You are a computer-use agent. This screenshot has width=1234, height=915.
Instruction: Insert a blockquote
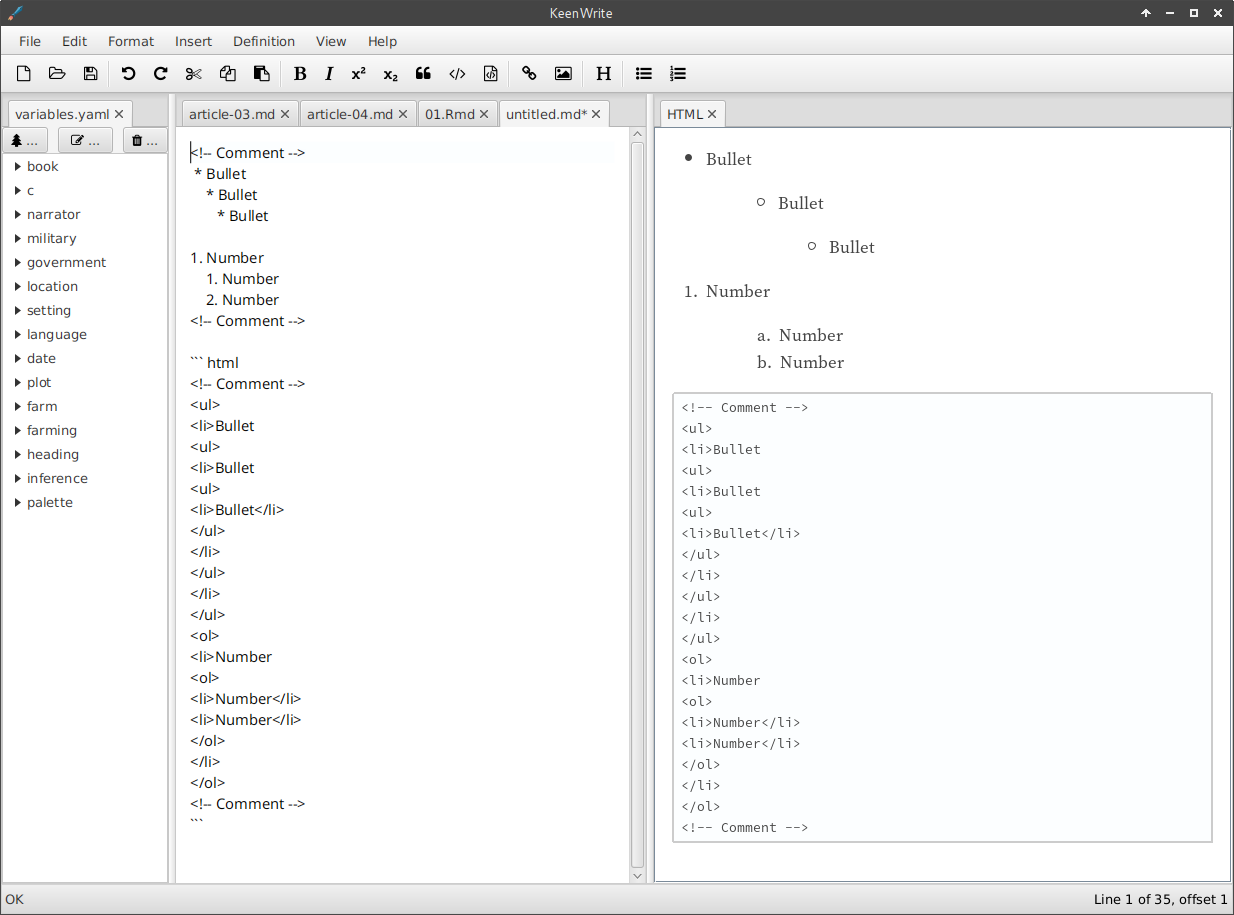(423, 73)
